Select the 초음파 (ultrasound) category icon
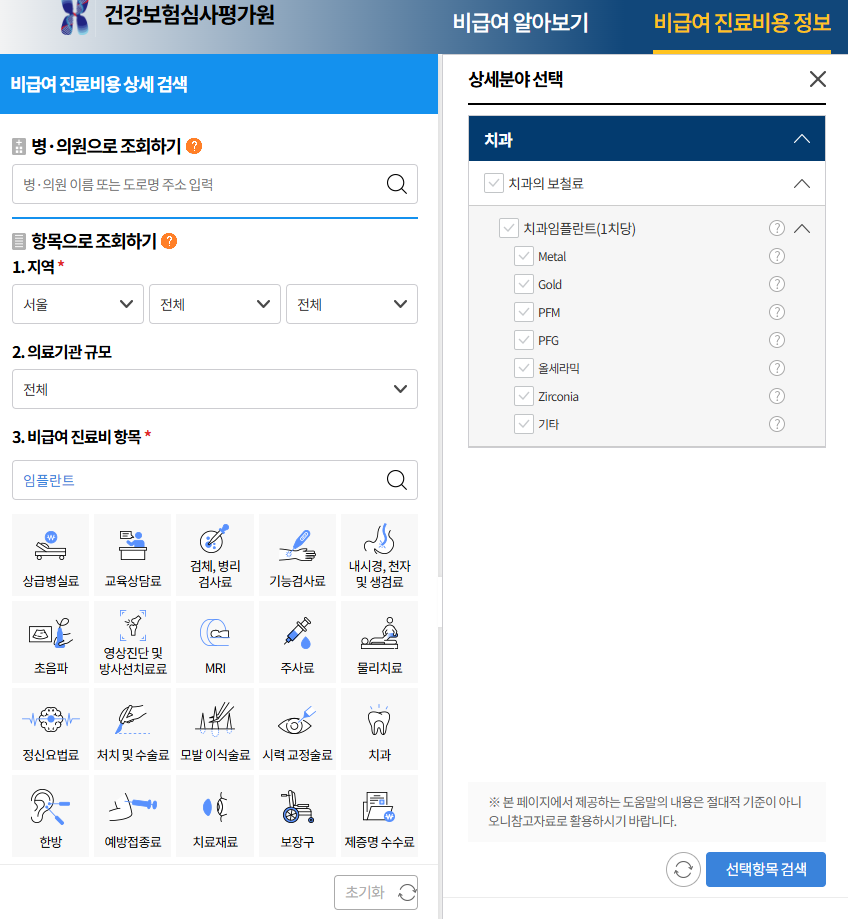Image resolution: width=848 pixels, height=919 pixels. tap(50, 642)
